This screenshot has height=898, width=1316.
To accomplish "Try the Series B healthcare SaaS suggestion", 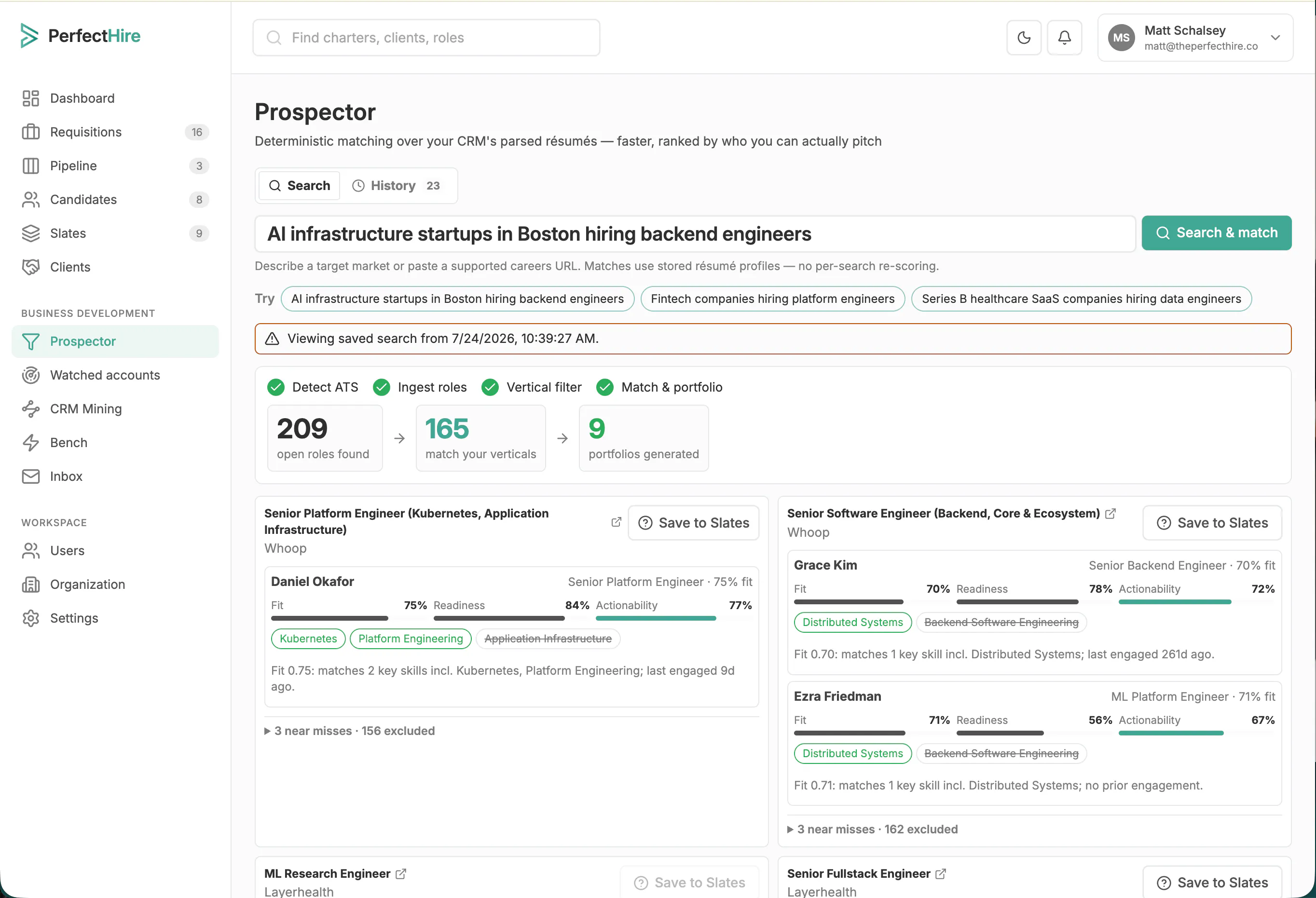I will click(1081, 299).
